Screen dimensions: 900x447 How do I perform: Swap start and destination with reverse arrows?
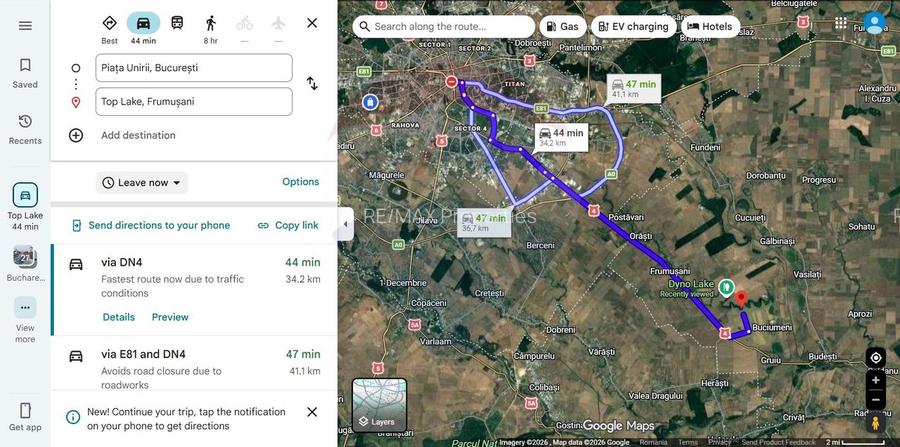click(x=312, y=84)
